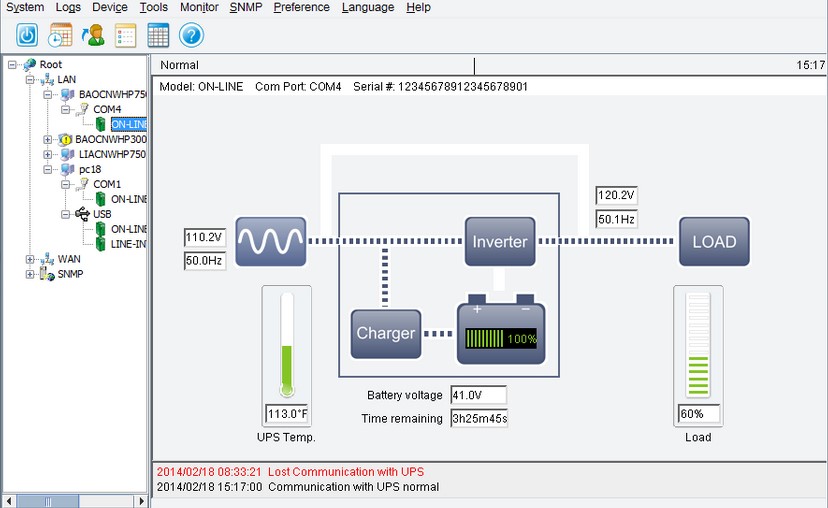Collapse the LAN tree node
Viewport: 828px width, 508px height.
(x=30, y=79)
